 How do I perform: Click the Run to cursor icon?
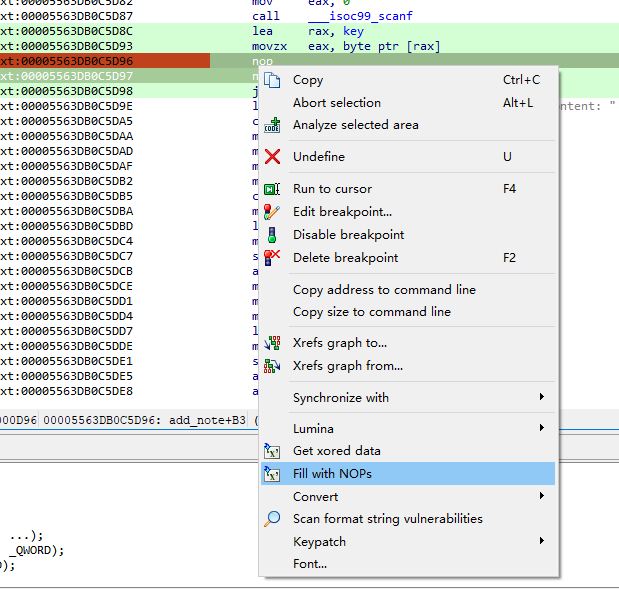272,189
